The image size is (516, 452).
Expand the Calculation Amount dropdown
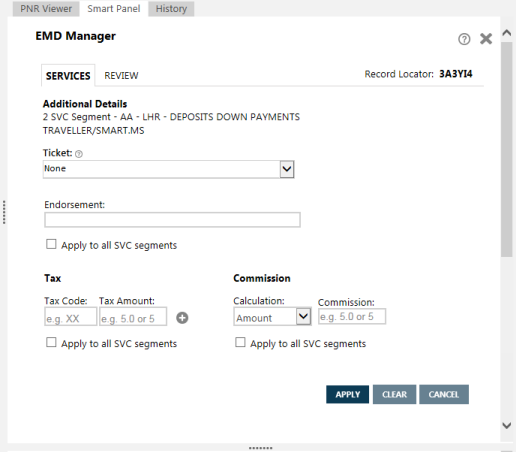coord(272,316)
